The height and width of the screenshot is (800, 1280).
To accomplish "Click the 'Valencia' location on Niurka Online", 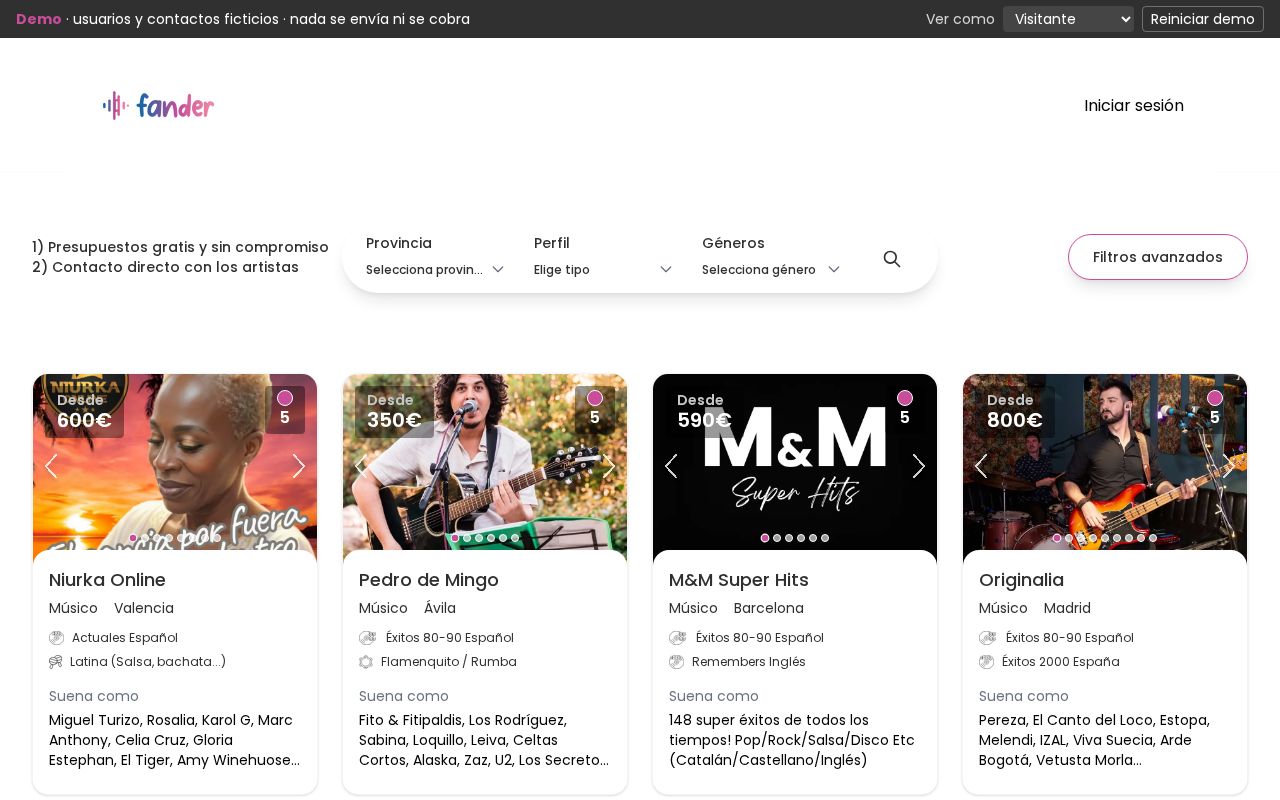I will pos(144,608).
